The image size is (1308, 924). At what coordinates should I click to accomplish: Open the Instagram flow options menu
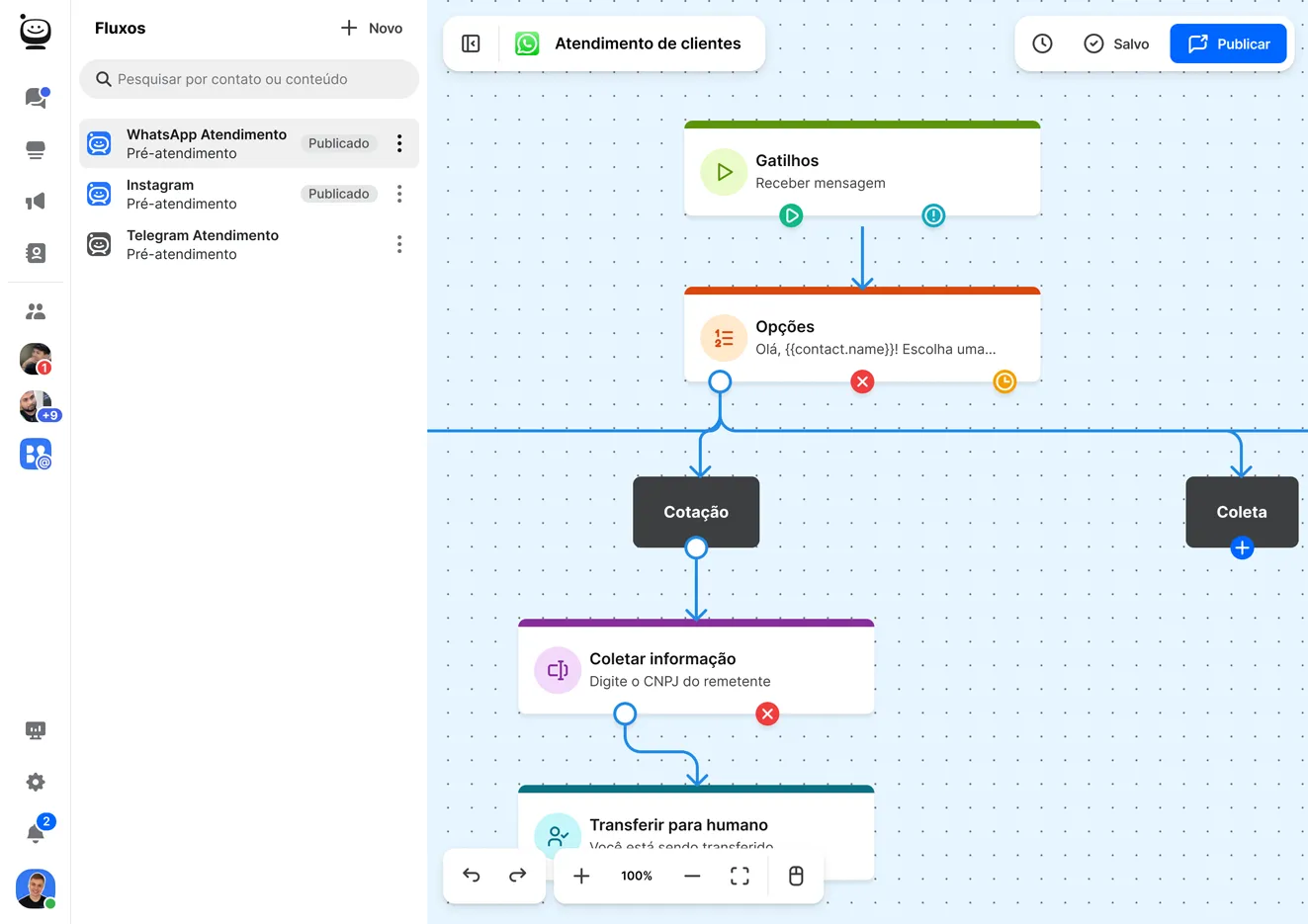(x=399, y=194)
